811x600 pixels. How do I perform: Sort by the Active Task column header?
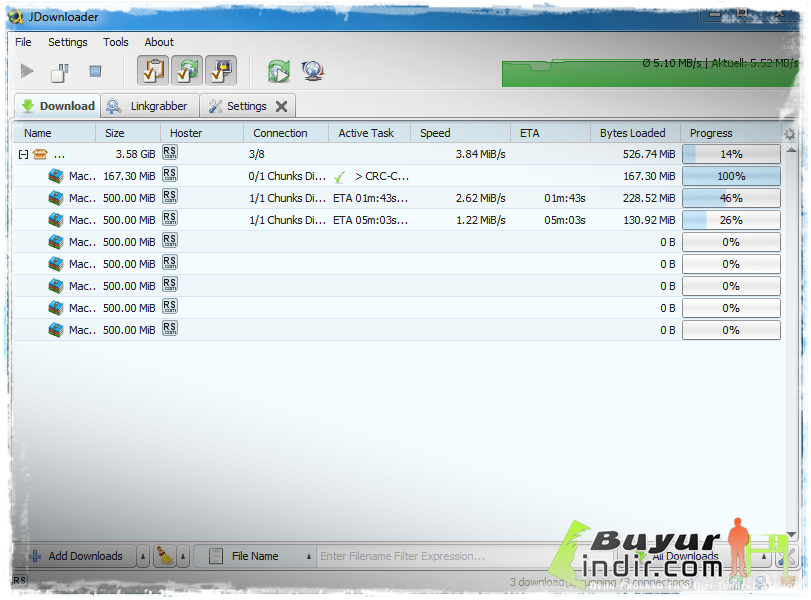tap(369, 133)
